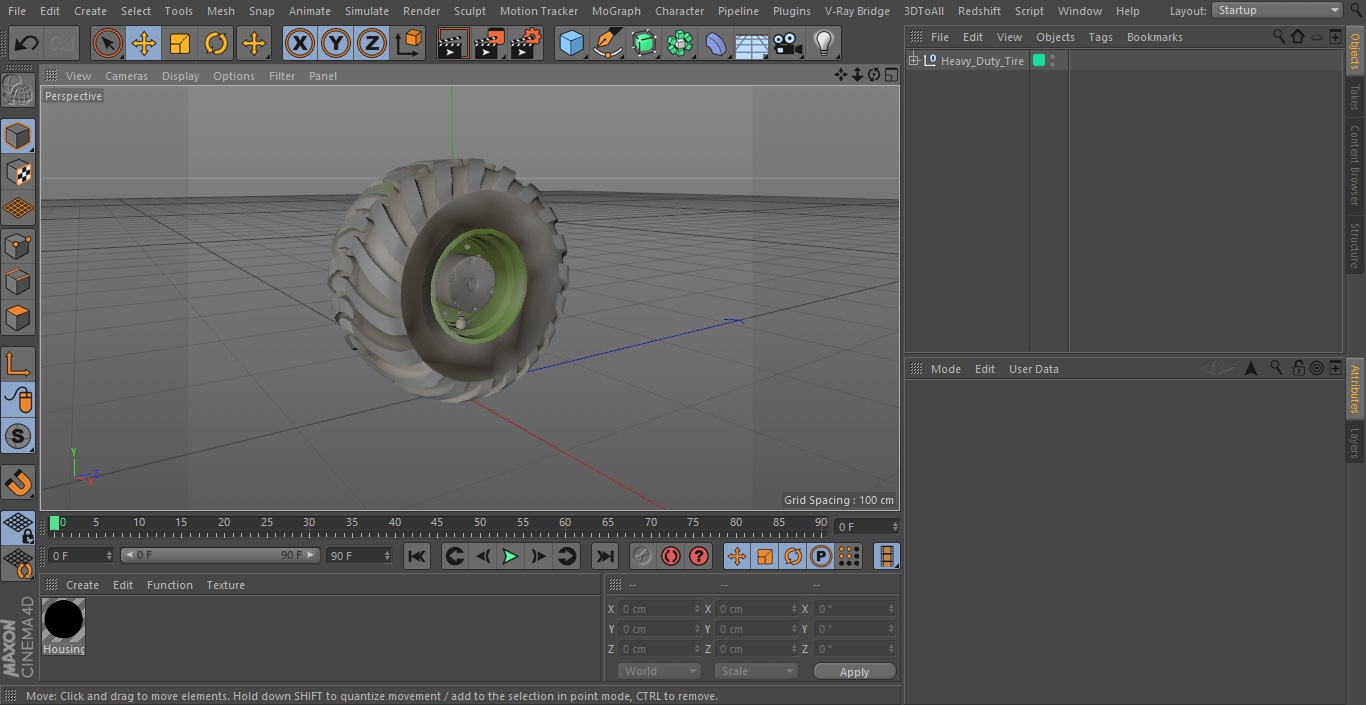The width and height of the screenshot is (1366, 705).
Task: Click the Apply coordinates button
Action: (854, 672)
